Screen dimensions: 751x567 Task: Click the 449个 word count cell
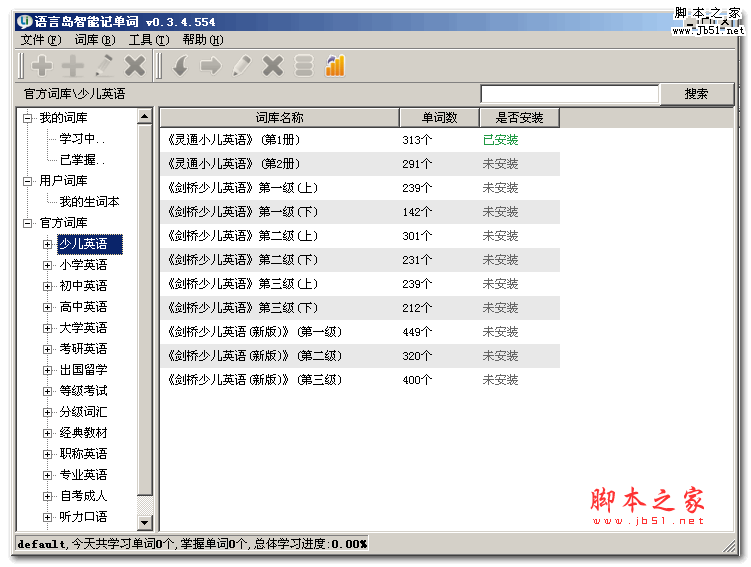(x=417, y=332)
